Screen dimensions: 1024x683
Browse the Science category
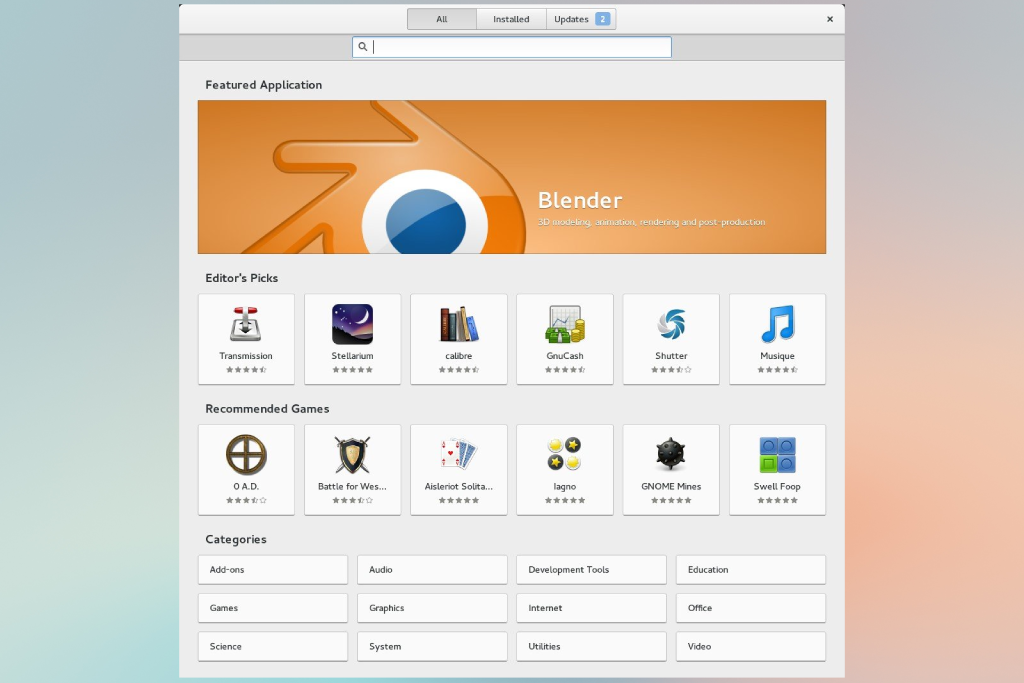click(273, 646)
